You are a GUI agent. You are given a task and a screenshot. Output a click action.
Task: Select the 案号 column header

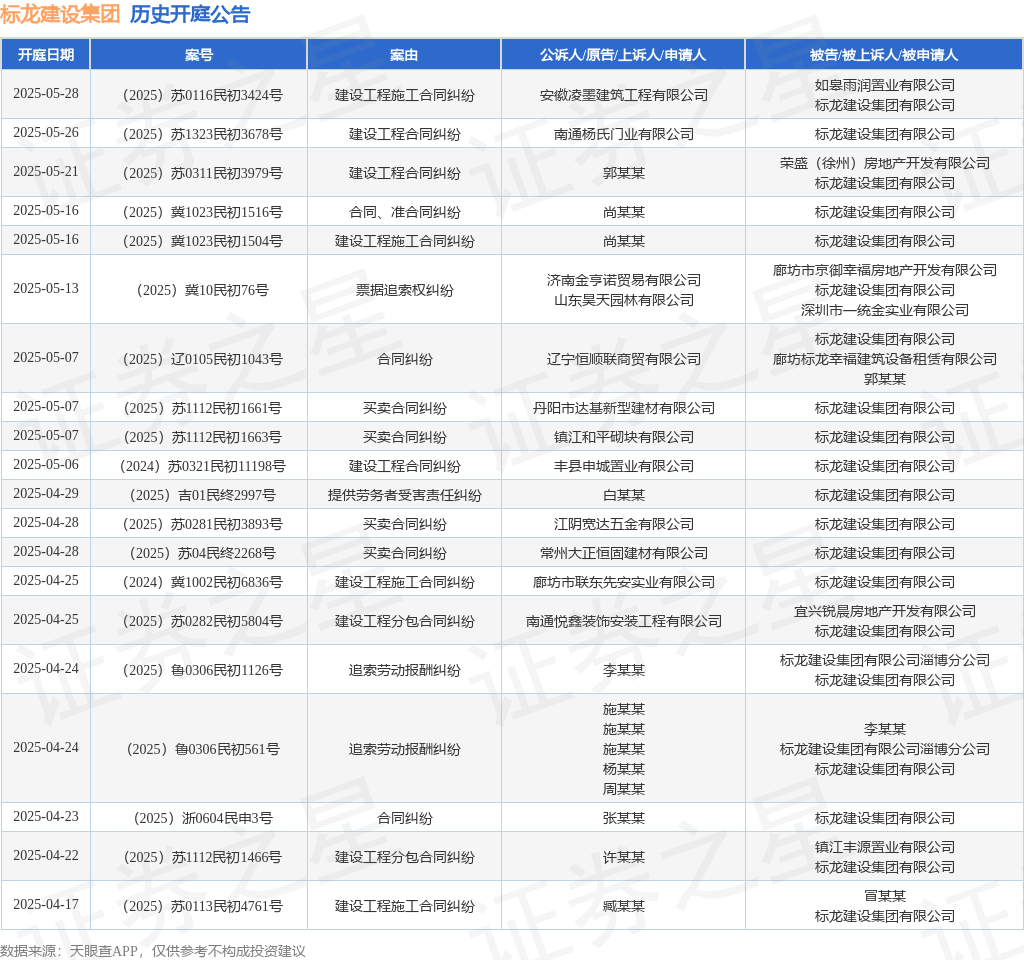tap(199, 55)
